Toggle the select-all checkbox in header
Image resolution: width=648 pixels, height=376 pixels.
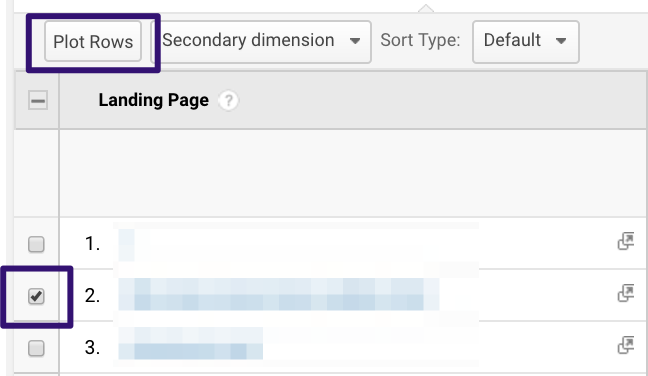(x=38, y=100)
